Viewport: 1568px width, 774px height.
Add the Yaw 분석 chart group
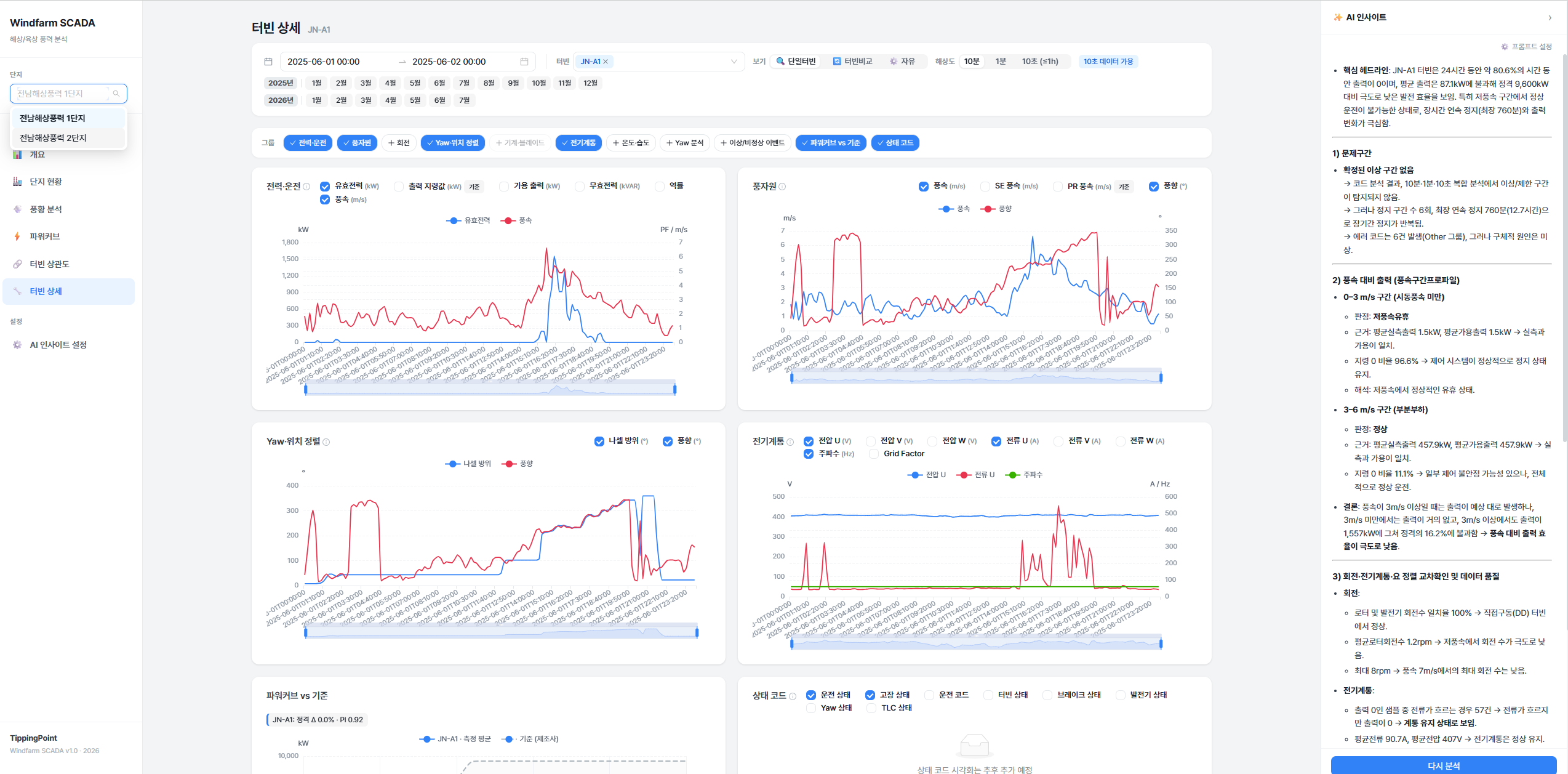684,143
